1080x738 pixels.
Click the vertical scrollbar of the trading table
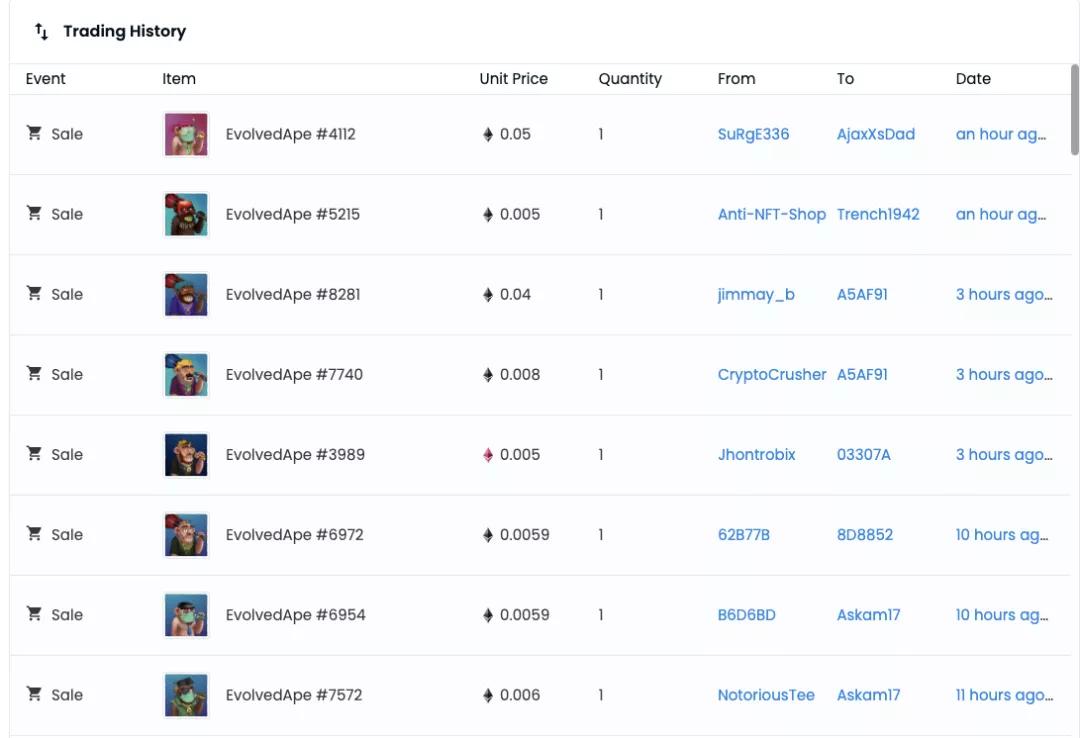[x=1074, y=110]
